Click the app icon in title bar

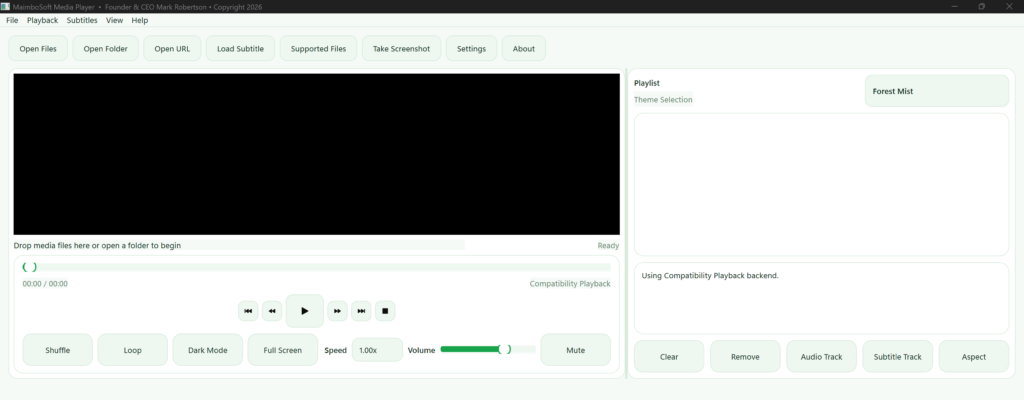click(6, 6)
